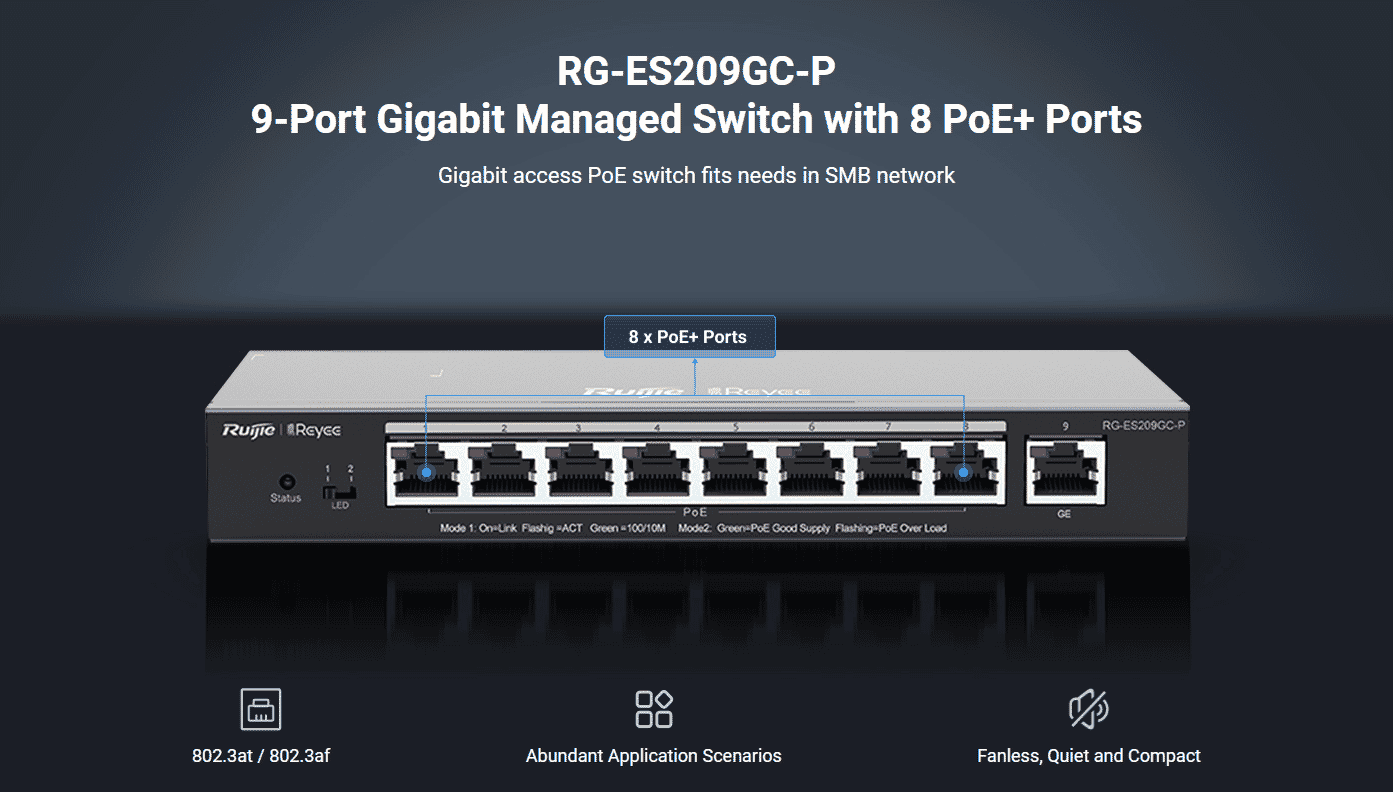
Task: Click the blue dot on port 8
Action: 964,472
